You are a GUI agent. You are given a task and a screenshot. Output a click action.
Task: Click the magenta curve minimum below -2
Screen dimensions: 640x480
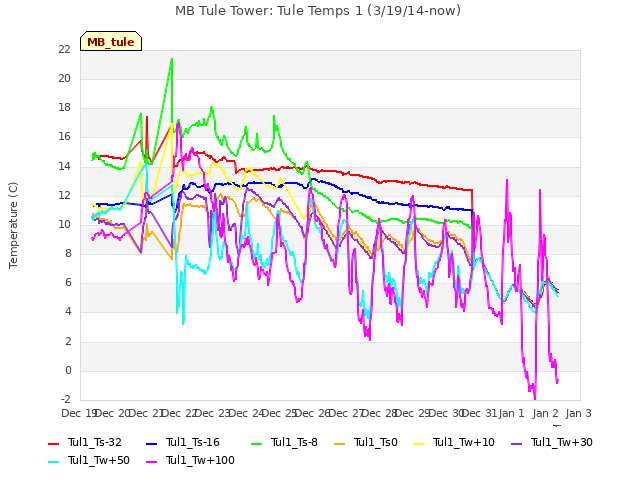coord(535,398)
